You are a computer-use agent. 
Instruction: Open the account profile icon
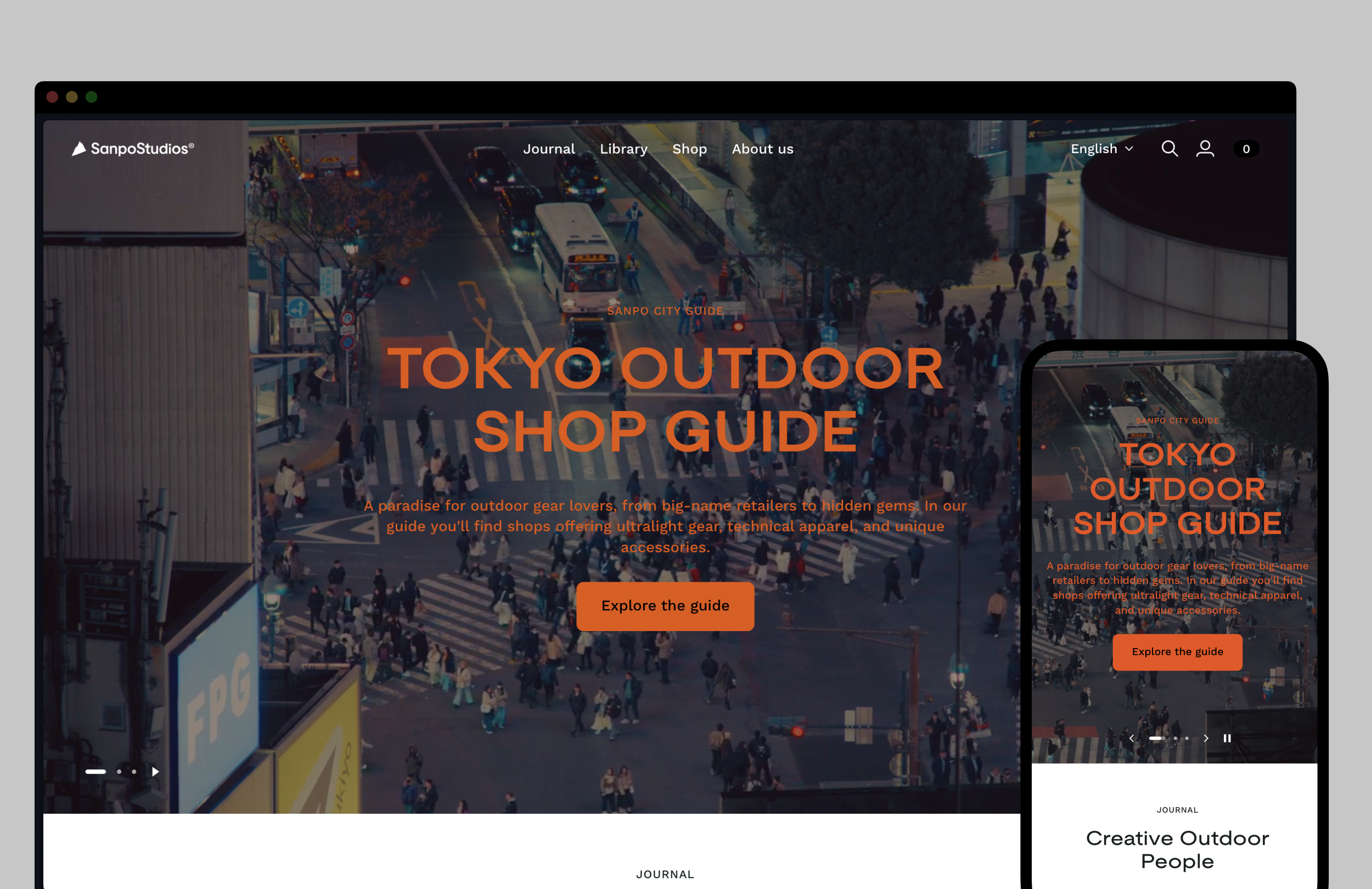[1205, 149]
